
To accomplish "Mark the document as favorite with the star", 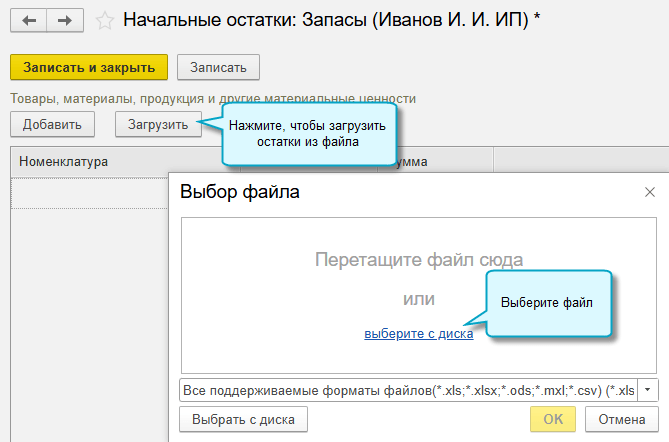I will pyautogui.click(x=104, y=19).
